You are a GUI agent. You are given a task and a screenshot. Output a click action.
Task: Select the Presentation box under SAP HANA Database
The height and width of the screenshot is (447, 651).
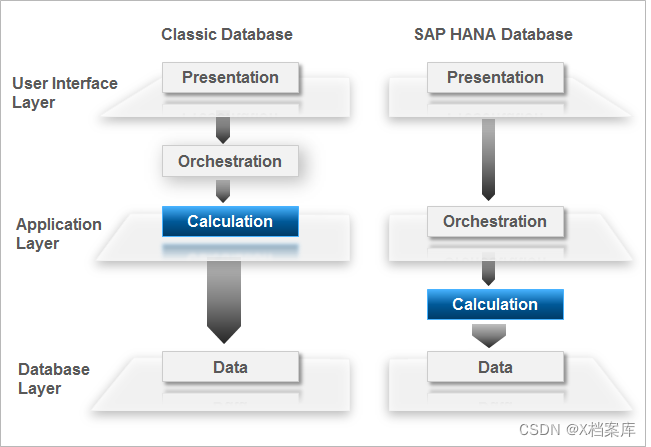point(495,77)
